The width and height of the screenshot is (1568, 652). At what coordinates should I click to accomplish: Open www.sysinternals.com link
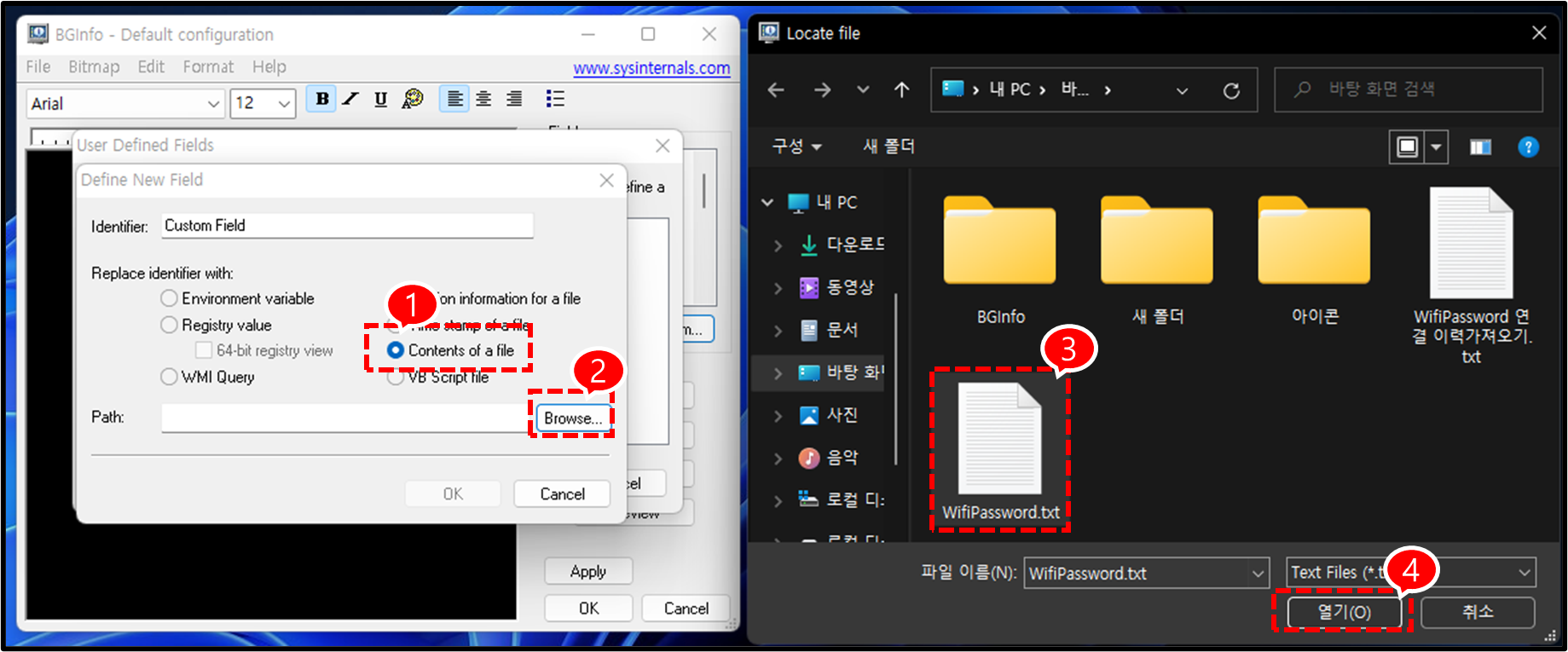click(651, 68)
